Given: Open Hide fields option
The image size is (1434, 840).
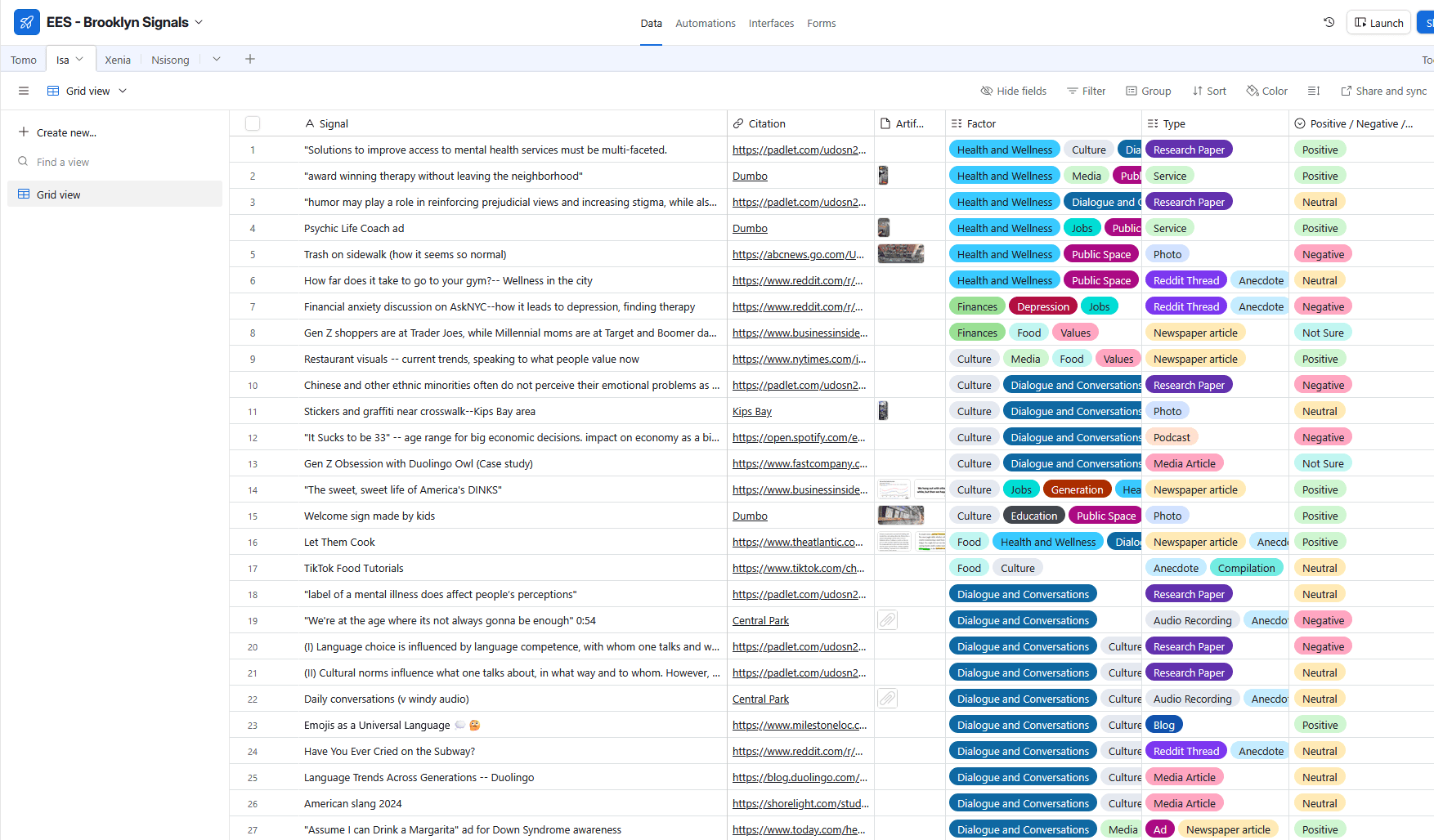Looking at the screenshot, I should click(x=1014, y=91).
